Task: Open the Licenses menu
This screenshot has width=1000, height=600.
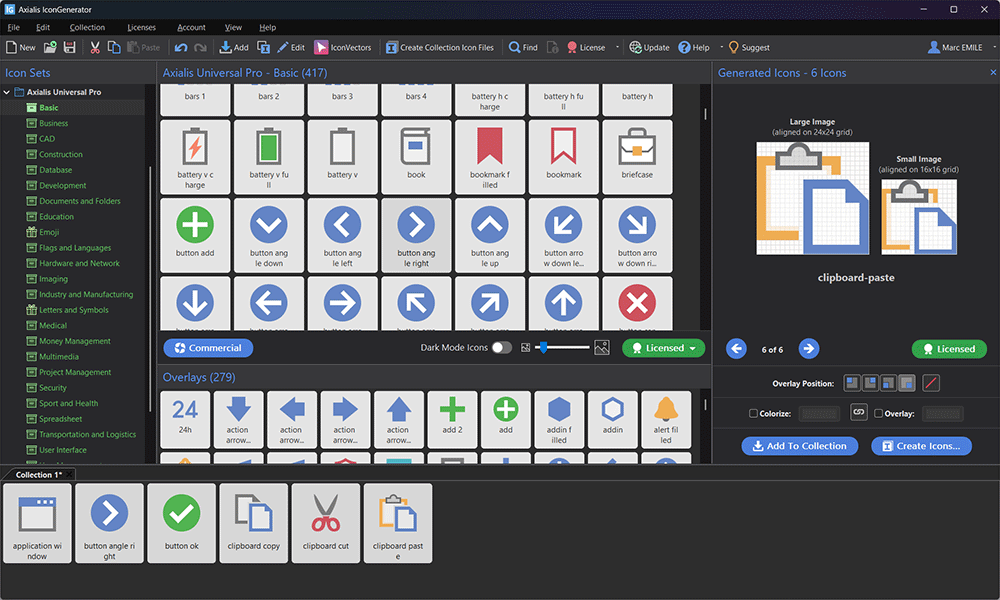Action: (x=141, y=27)
